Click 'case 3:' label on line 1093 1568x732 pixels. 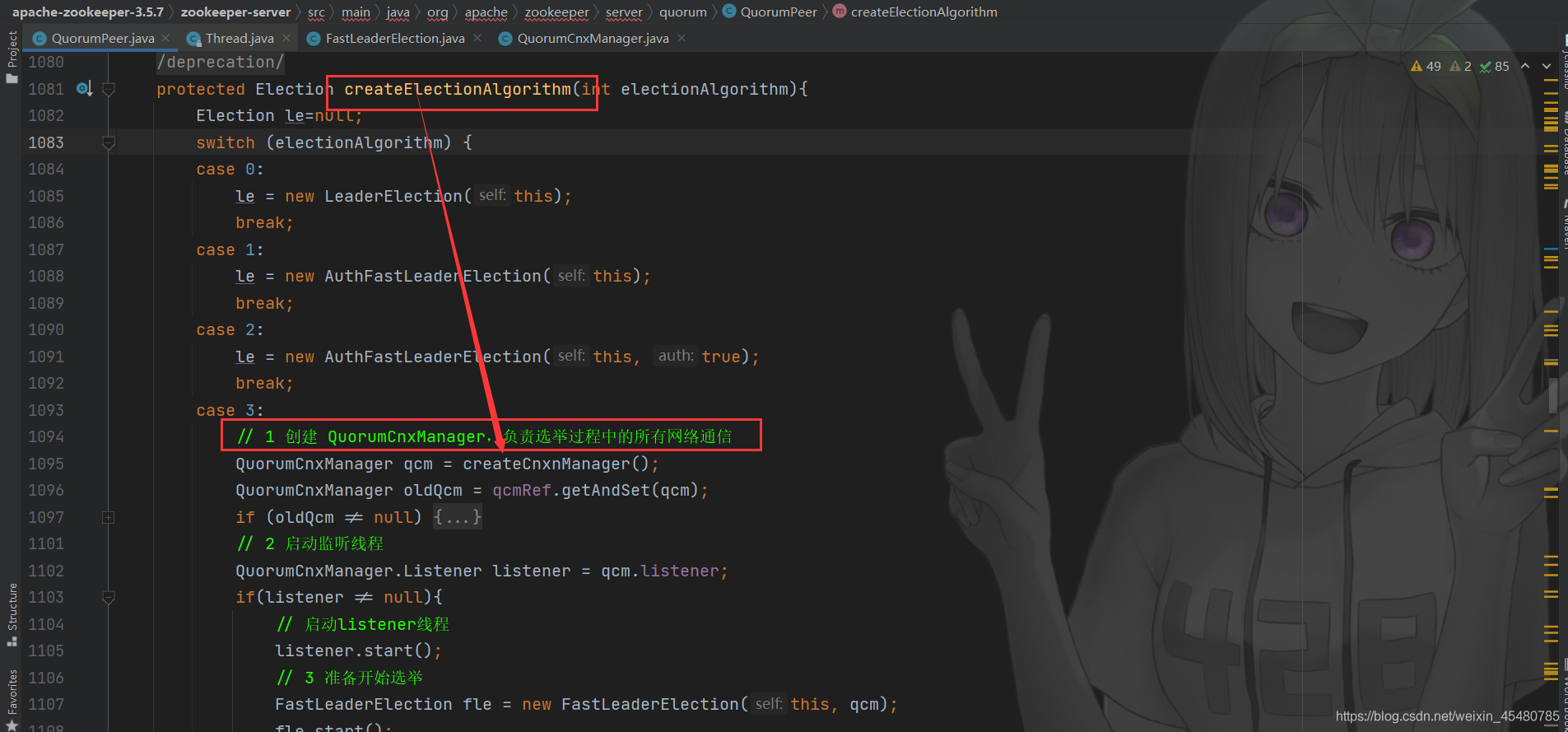230,410
